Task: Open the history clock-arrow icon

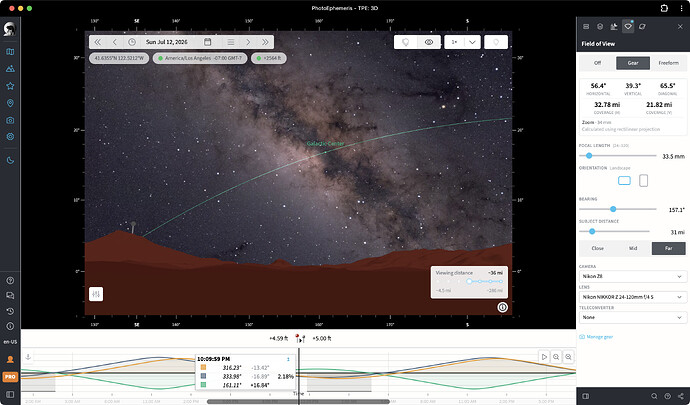Action: click(10, 311)
